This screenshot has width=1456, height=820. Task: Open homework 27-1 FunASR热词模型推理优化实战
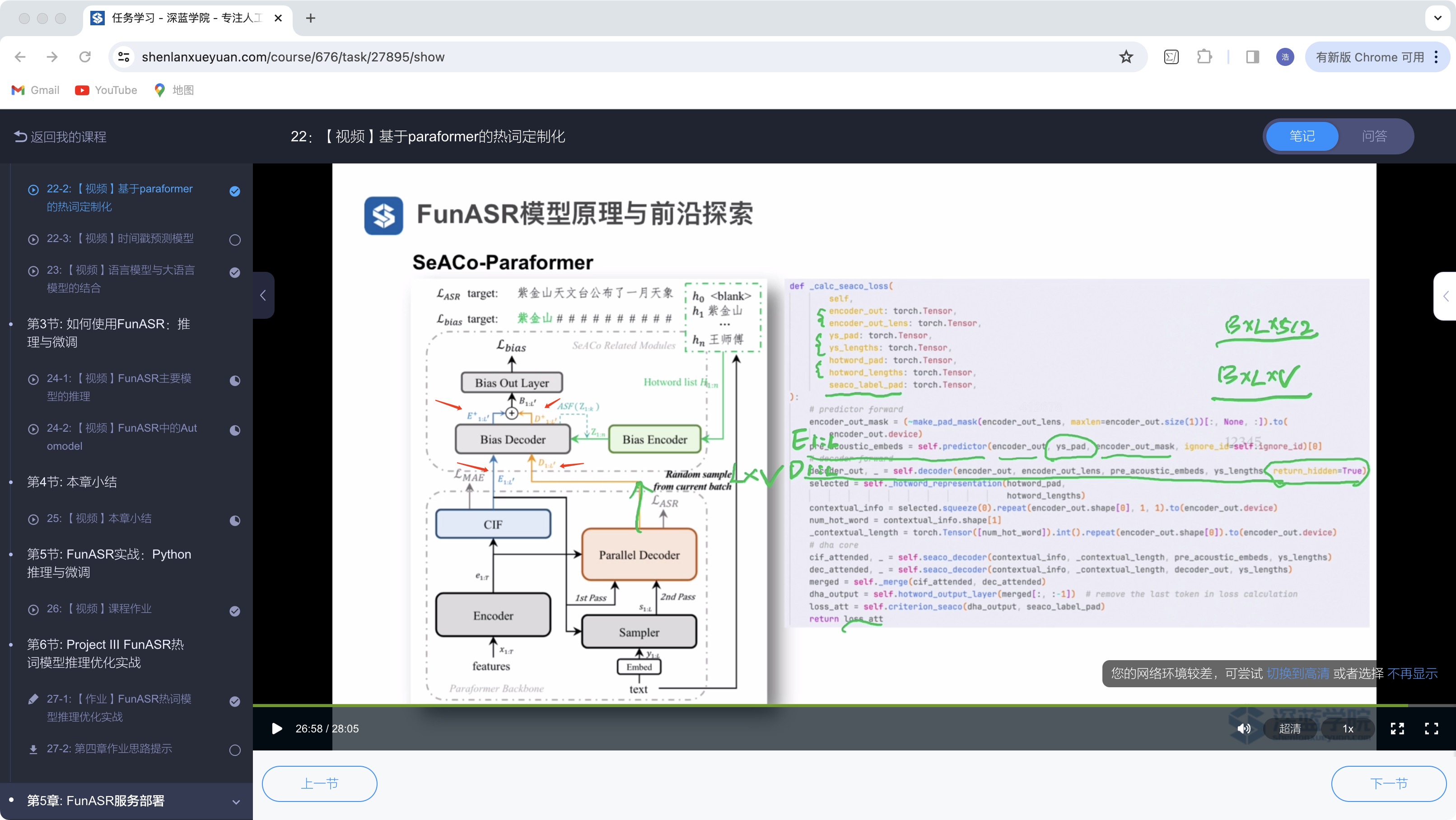pyautogui.click(x=120, y=708)
